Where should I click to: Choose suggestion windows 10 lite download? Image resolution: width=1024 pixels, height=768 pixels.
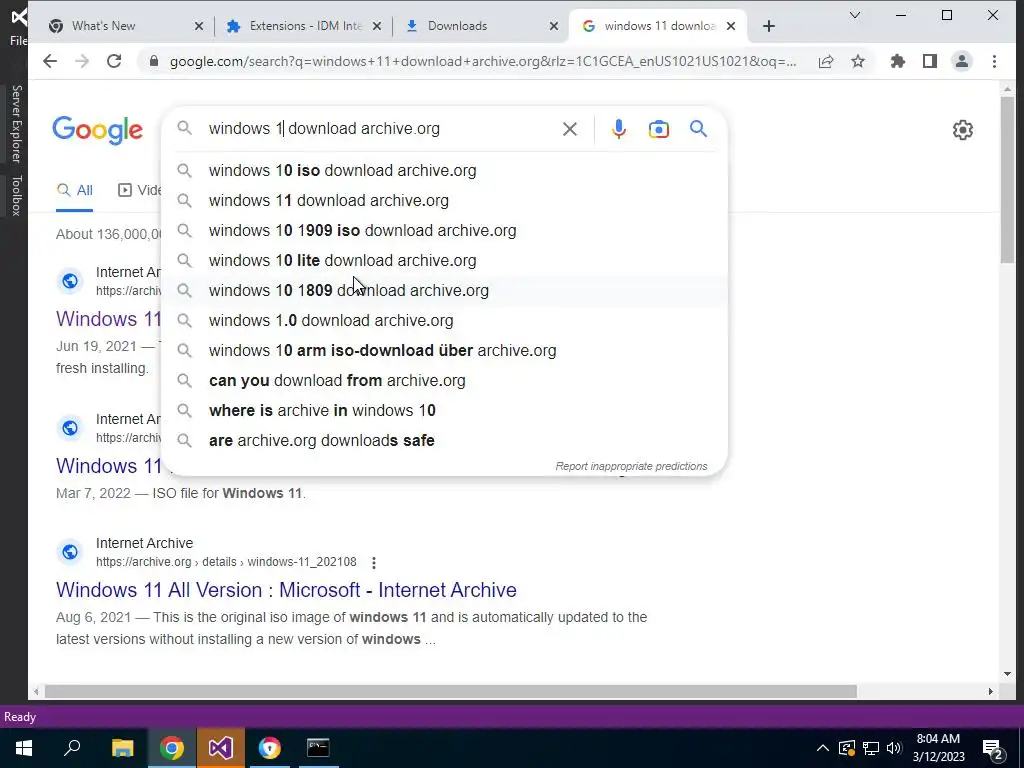pos(444,261)
